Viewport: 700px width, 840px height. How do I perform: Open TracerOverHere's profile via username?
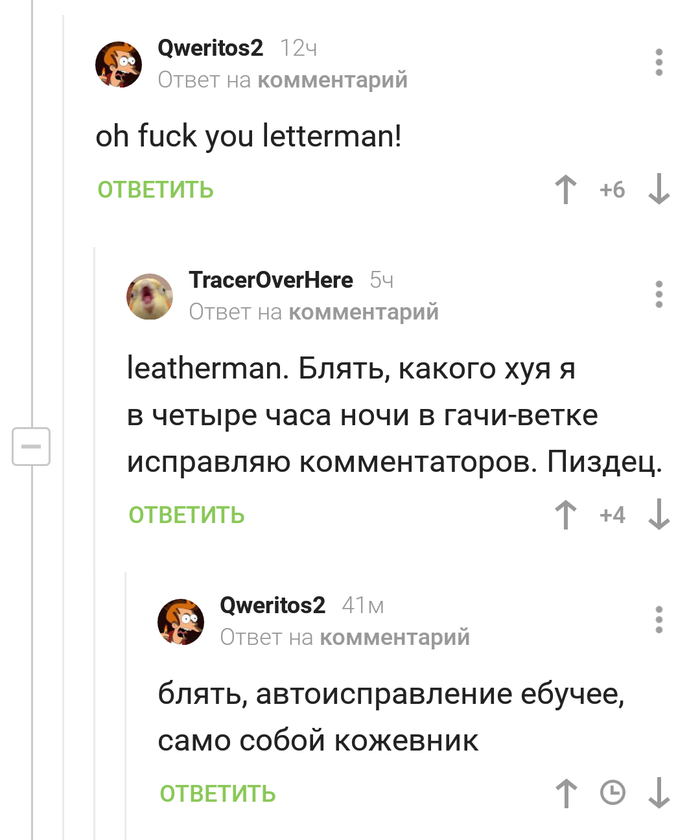click(x=271, y=281)
